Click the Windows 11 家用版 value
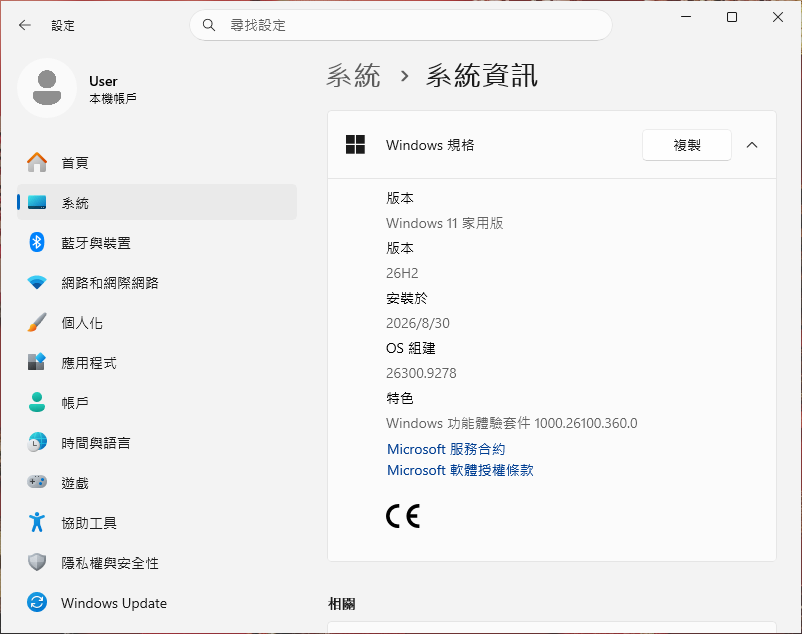This screenshot has width=802, height=634. (x=444, y=223)
